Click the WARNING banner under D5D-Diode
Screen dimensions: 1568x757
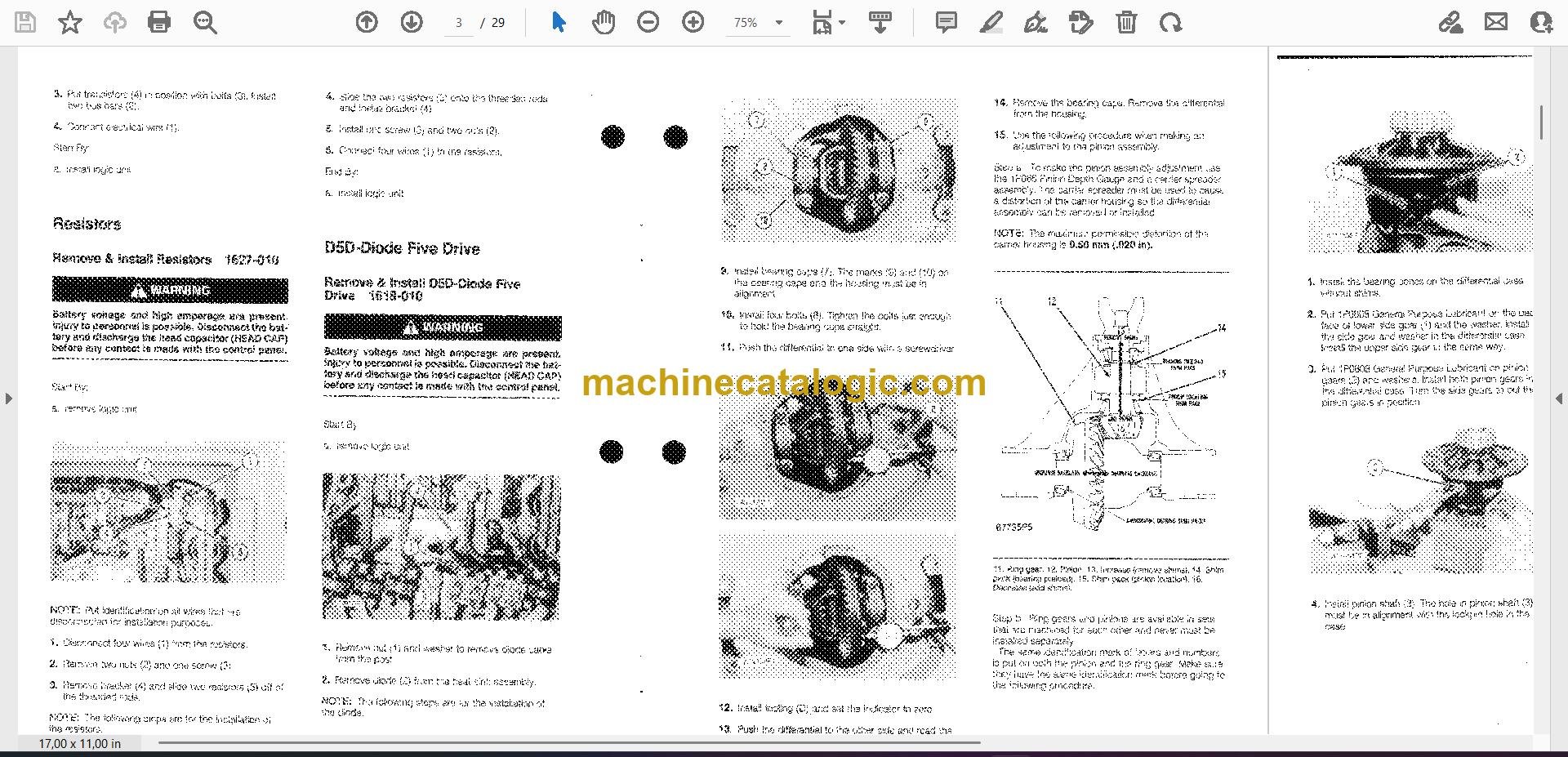443,327
